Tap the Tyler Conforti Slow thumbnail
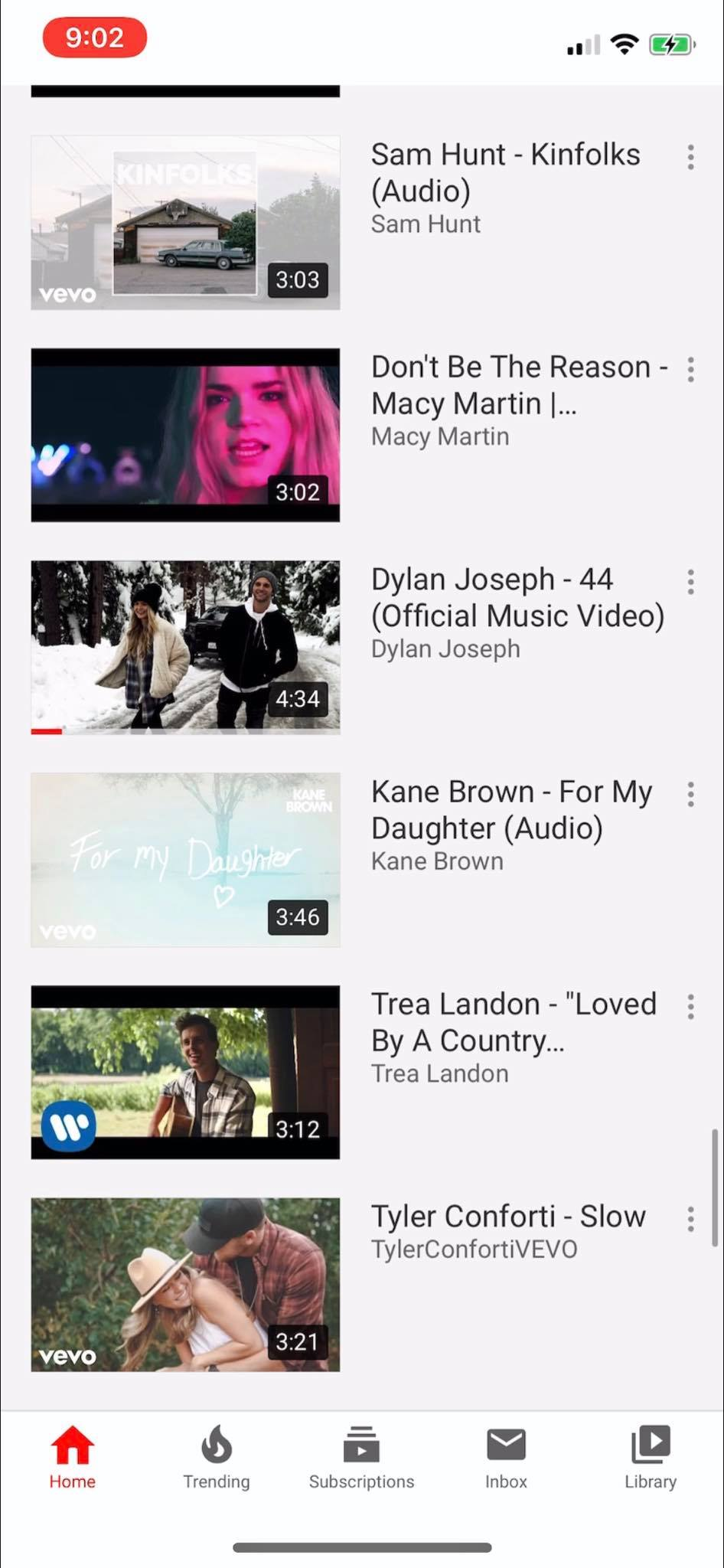Screen dimensions: 724x1568 (185, 1285)
